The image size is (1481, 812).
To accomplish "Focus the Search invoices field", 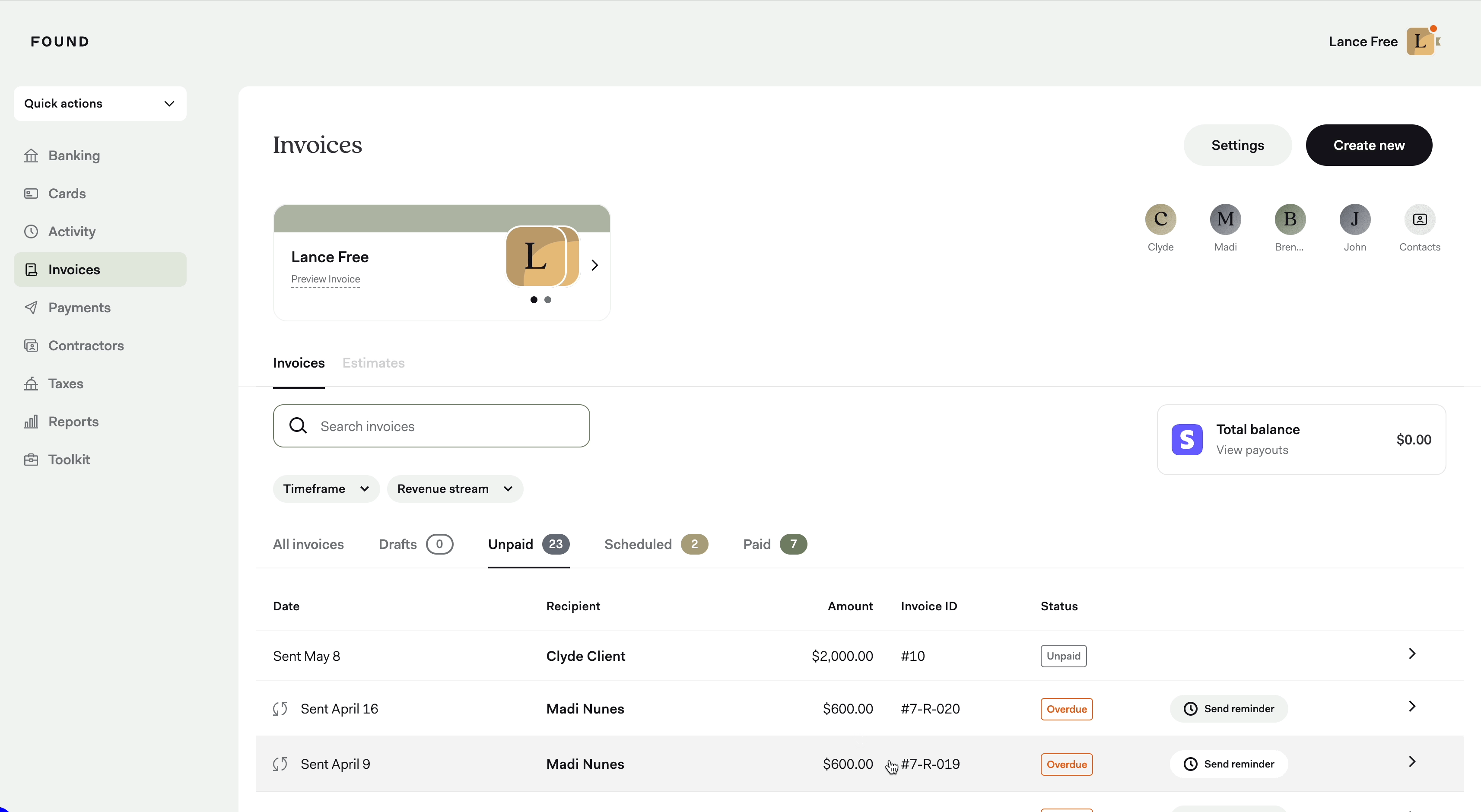I will (431, 426).
